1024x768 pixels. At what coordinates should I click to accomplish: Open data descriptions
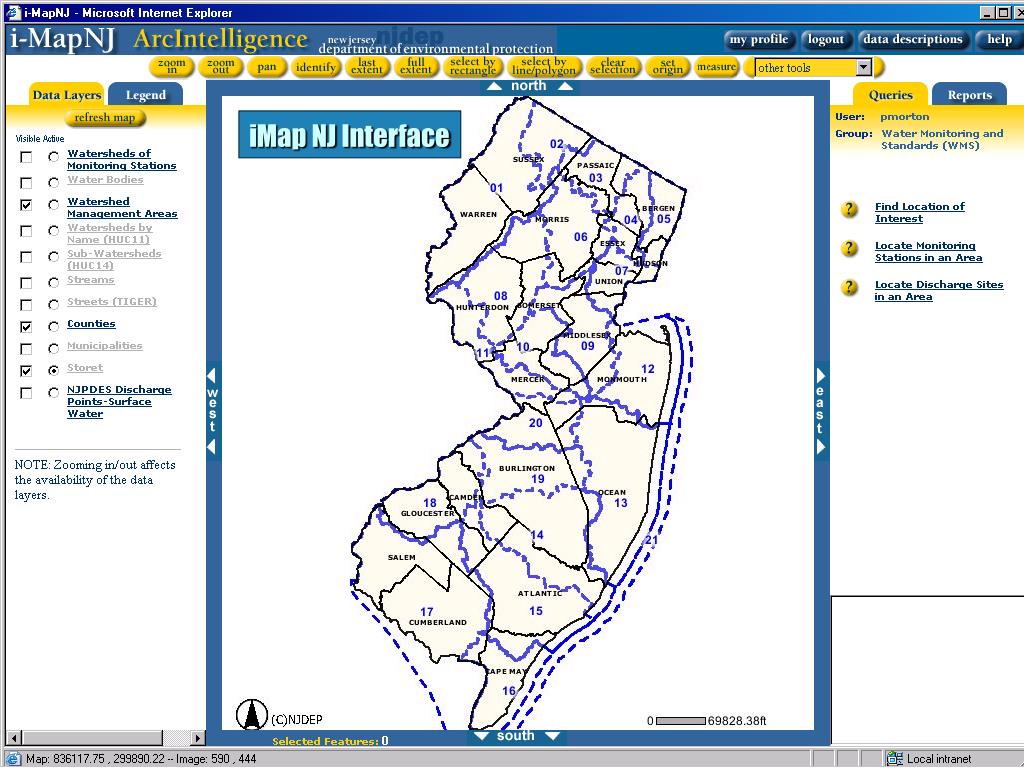912,39
